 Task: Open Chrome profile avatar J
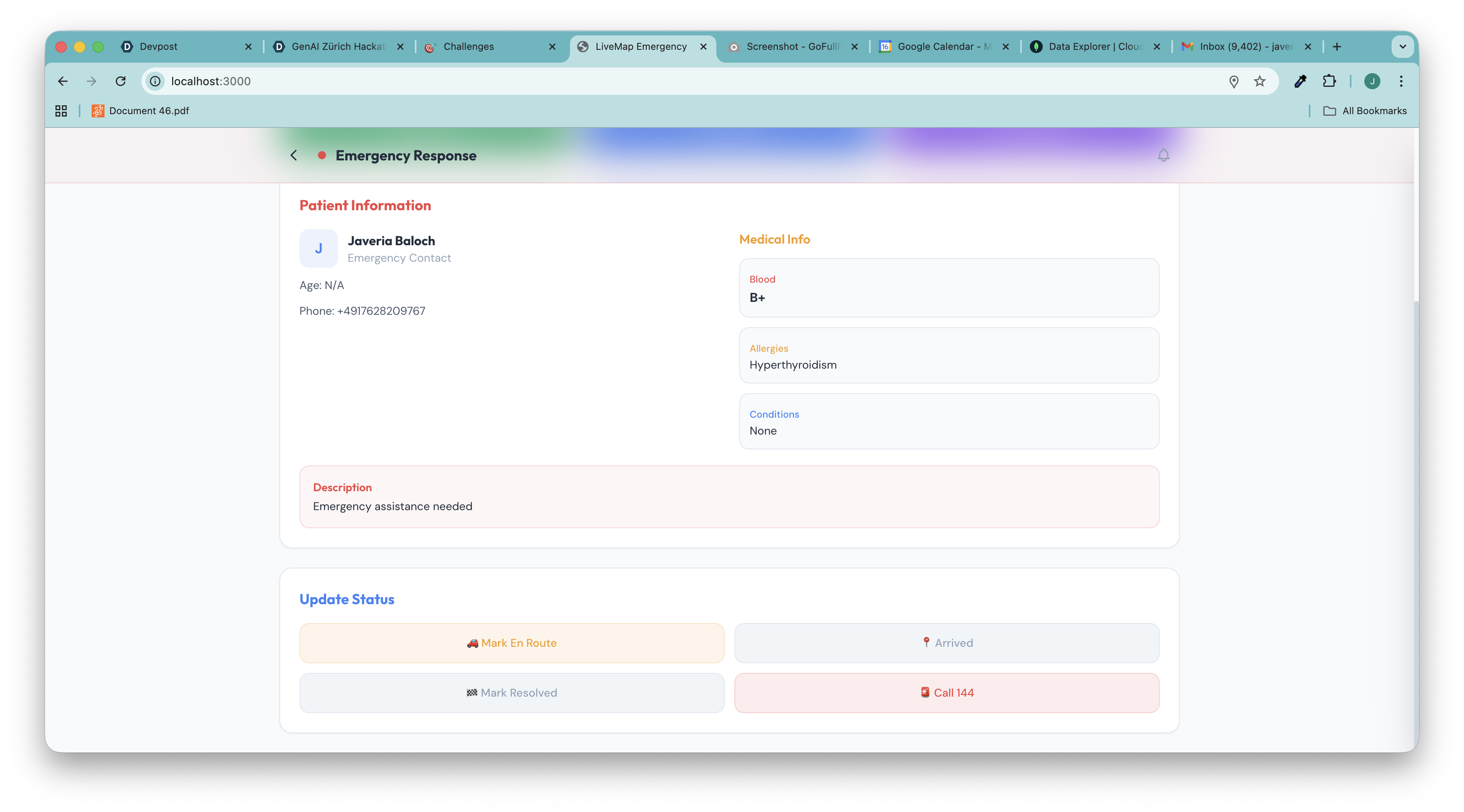pyautogui.click(x=1372, y=81)
